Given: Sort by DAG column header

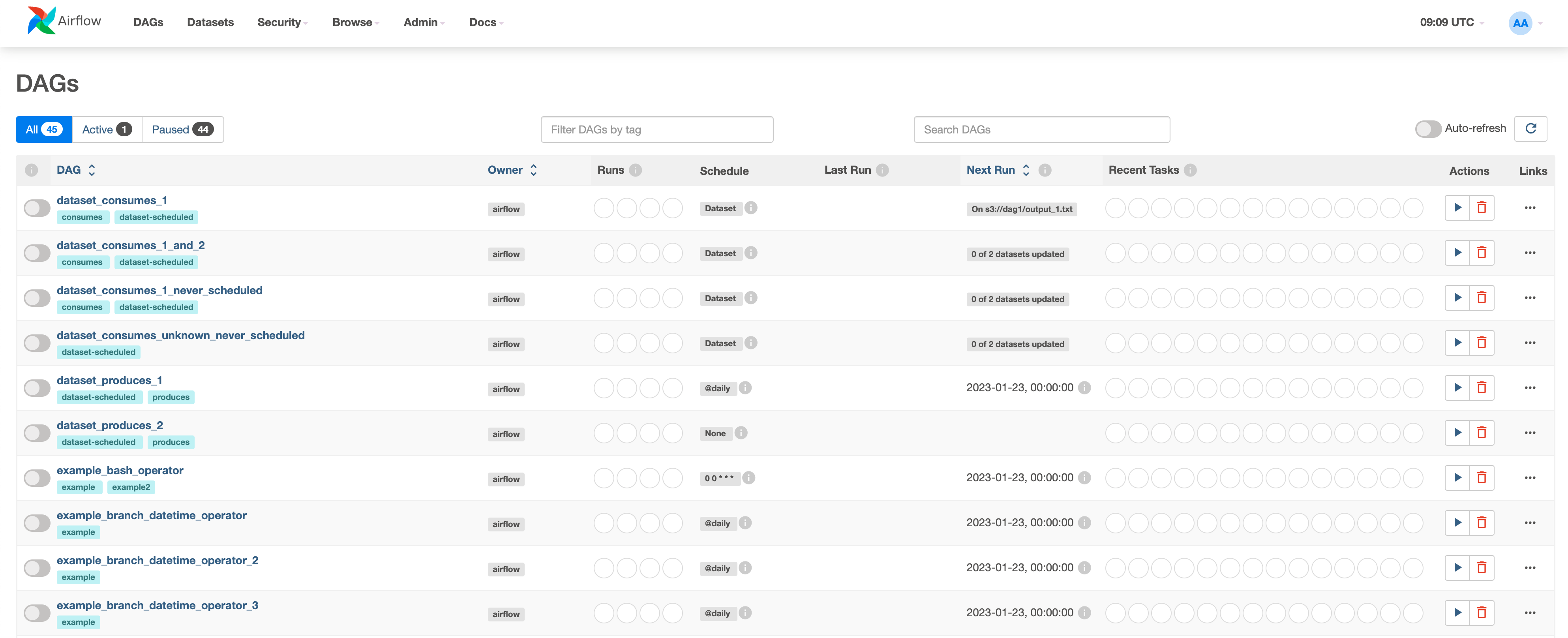Looking at the screenshot, I should (76, 171).
